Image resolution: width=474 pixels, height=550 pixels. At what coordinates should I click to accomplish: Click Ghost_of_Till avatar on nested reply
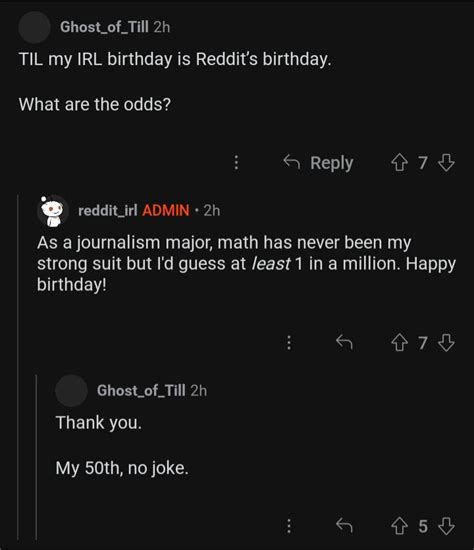point(71,391)
